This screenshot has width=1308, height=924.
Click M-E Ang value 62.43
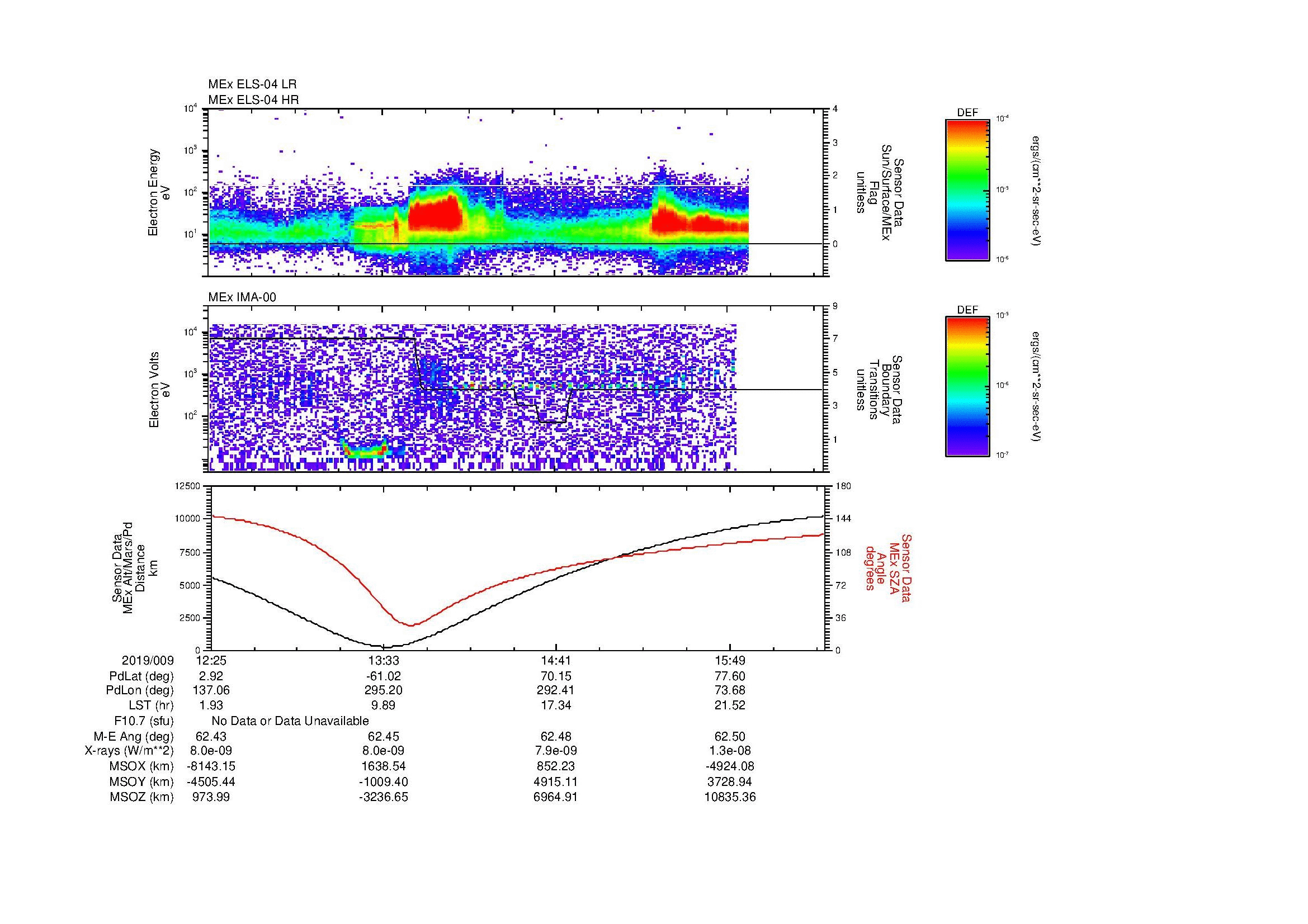pos(210,736)
